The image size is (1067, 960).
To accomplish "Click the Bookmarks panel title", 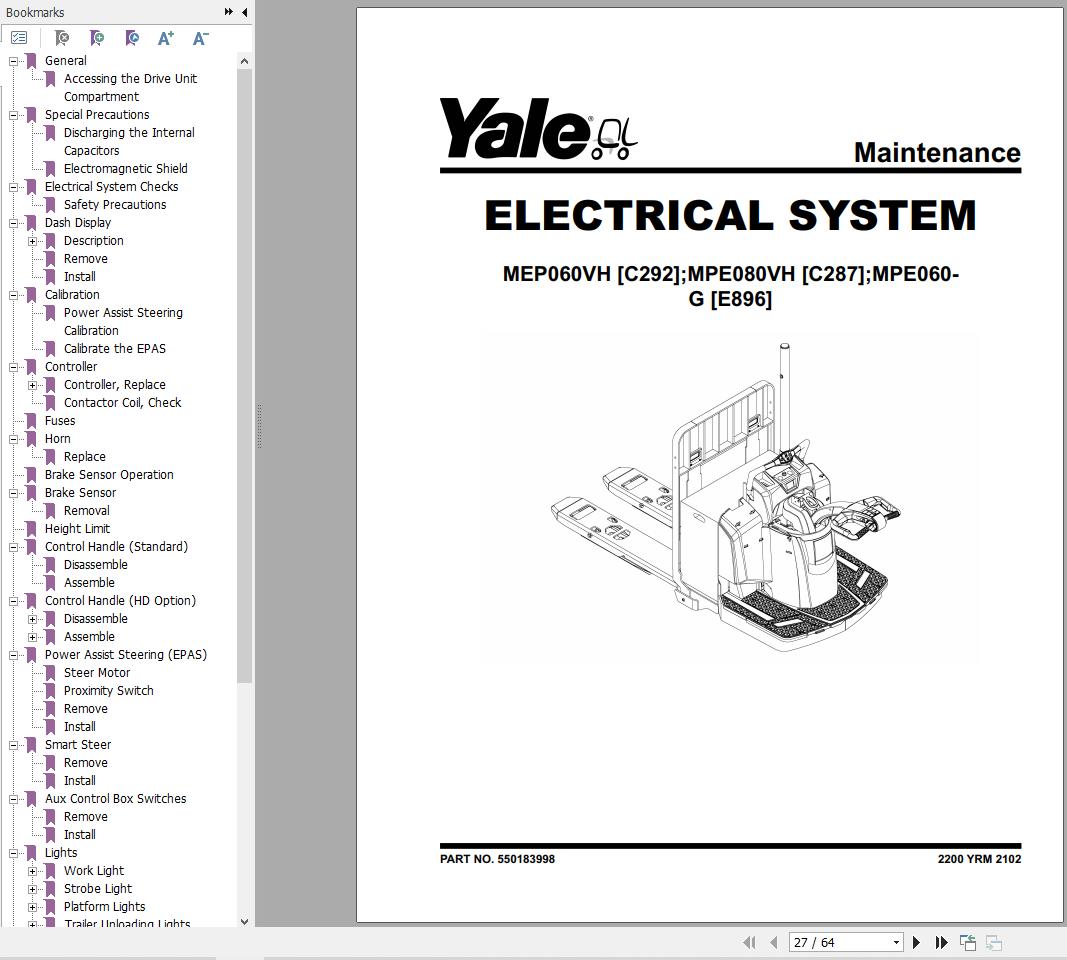I will point(35,12).
